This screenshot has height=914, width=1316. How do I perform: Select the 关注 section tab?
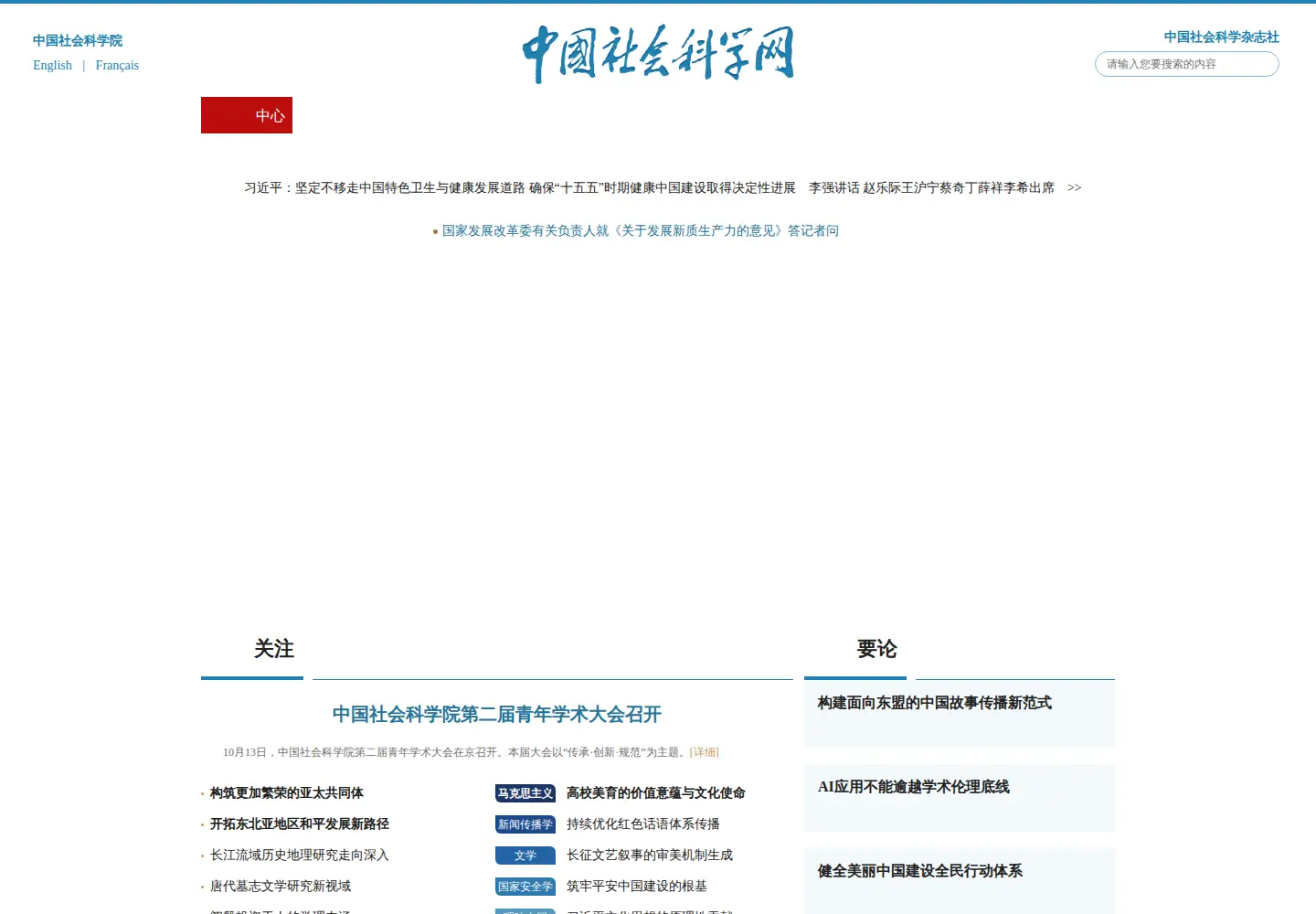[x=273, y=649]
